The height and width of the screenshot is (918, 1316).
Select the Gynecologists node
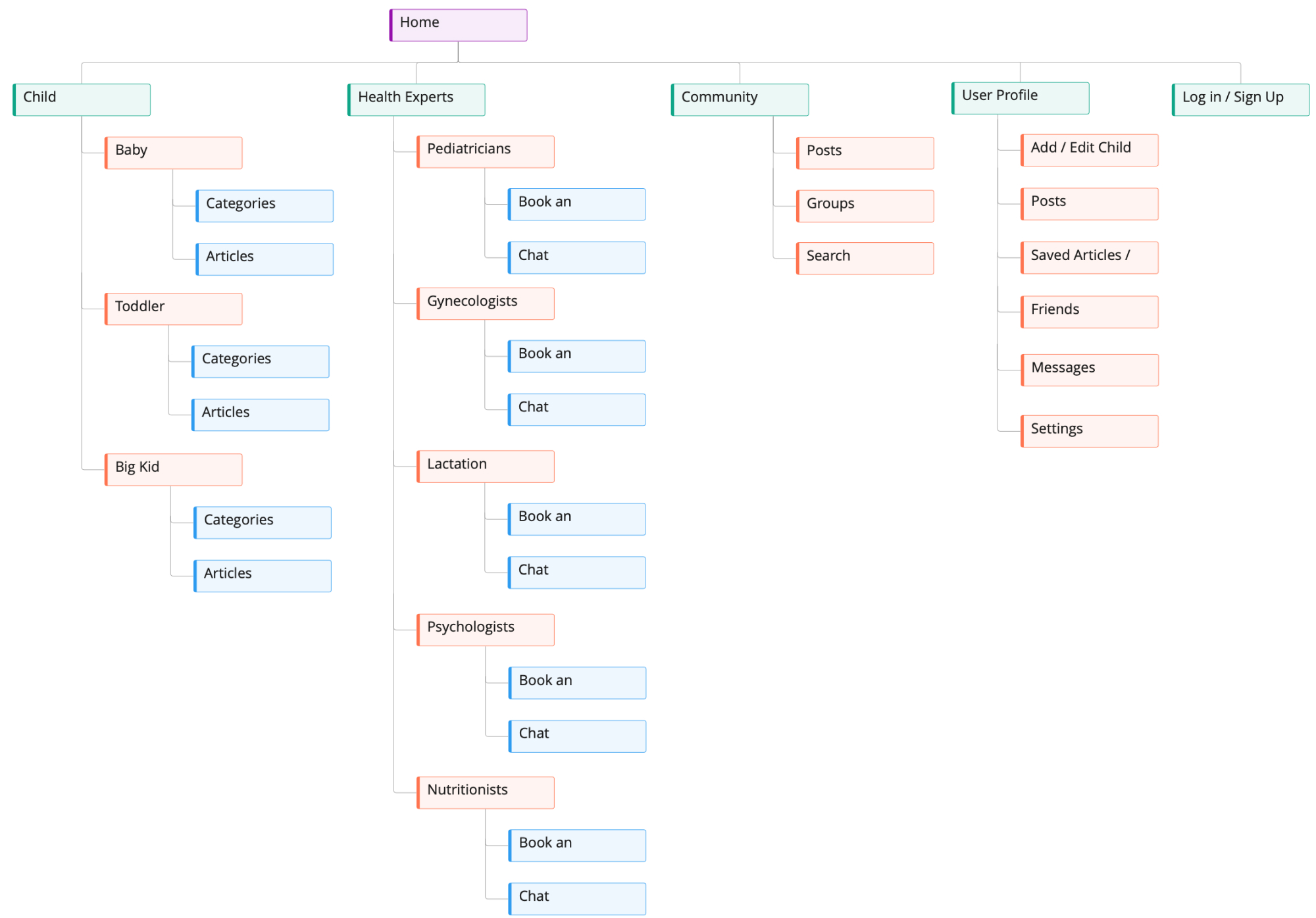coord(486,303)
